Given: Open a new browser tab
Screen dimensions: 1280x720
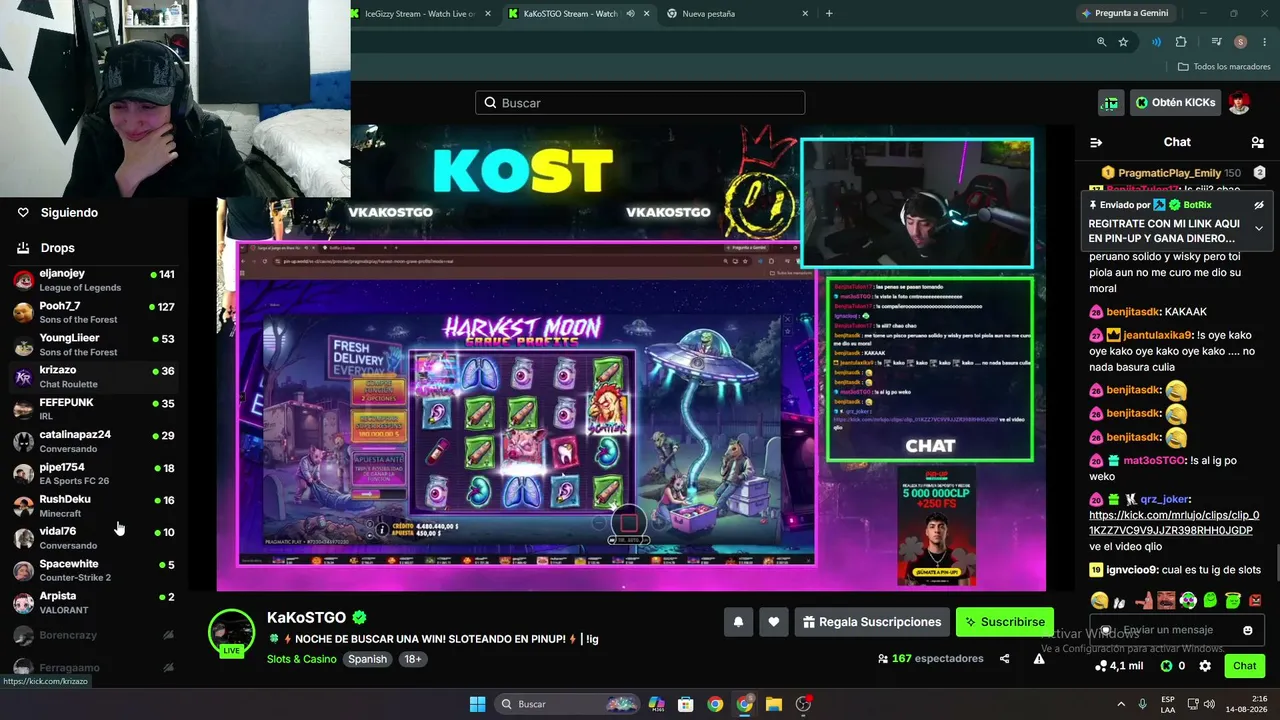Looking at the screenshot, I should (829, 14).
